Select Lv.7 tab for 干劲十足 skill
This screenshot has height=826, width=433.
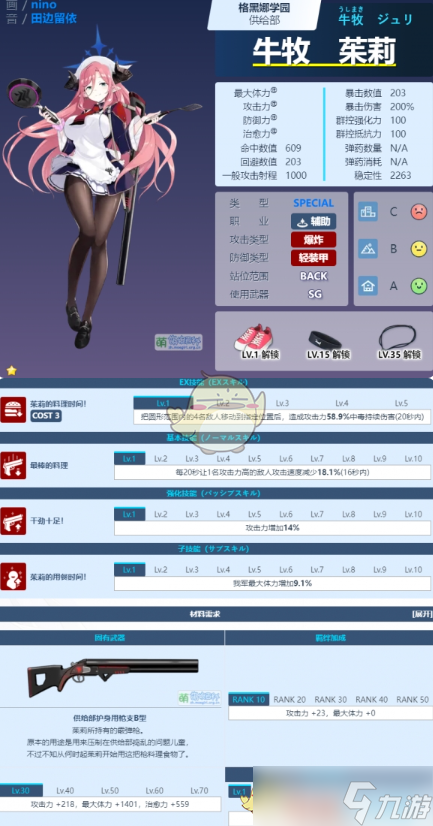tap(317, 514)
